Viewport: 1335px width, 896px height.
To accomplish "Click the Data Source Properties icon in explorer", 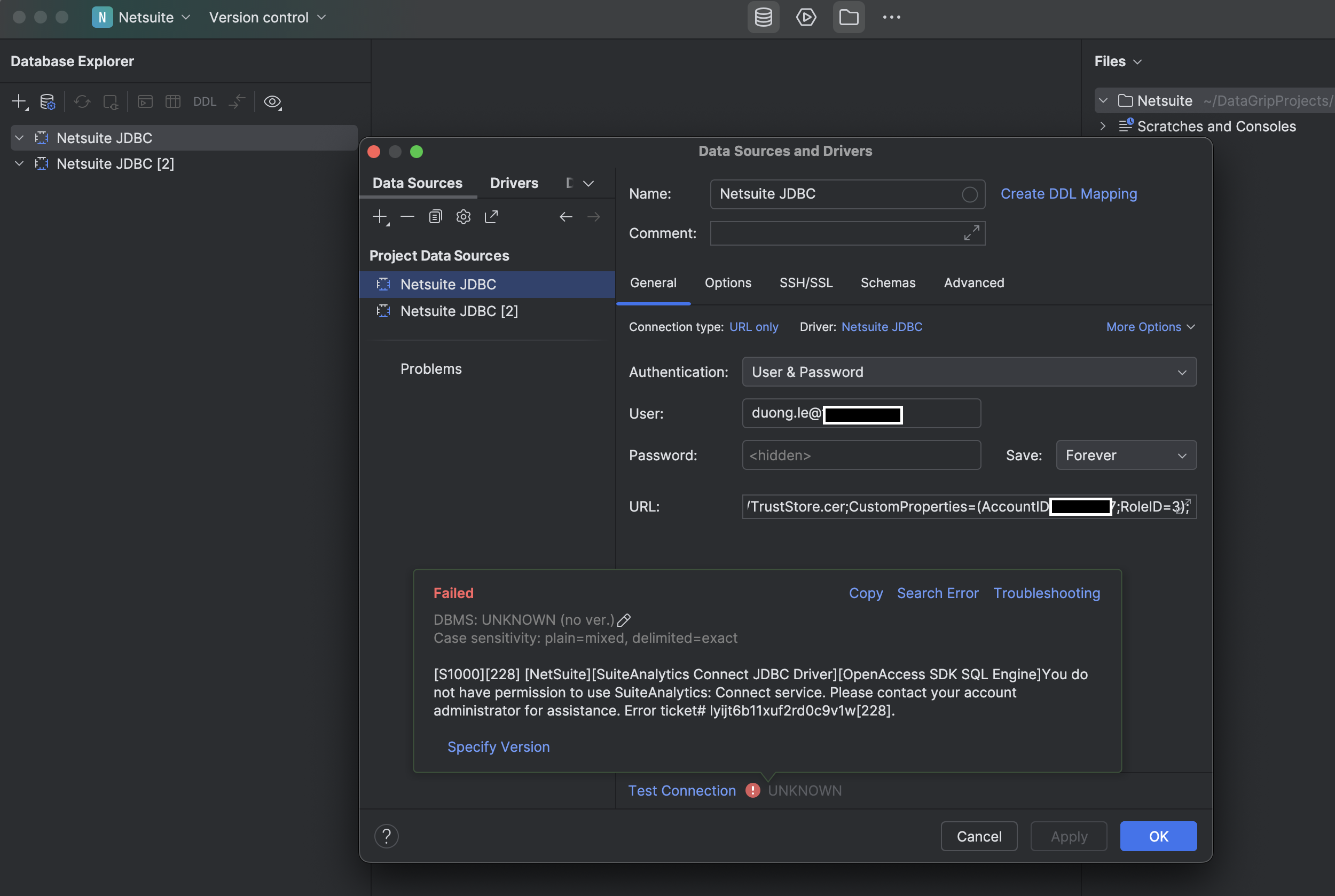I will click(x=48, y=101).
